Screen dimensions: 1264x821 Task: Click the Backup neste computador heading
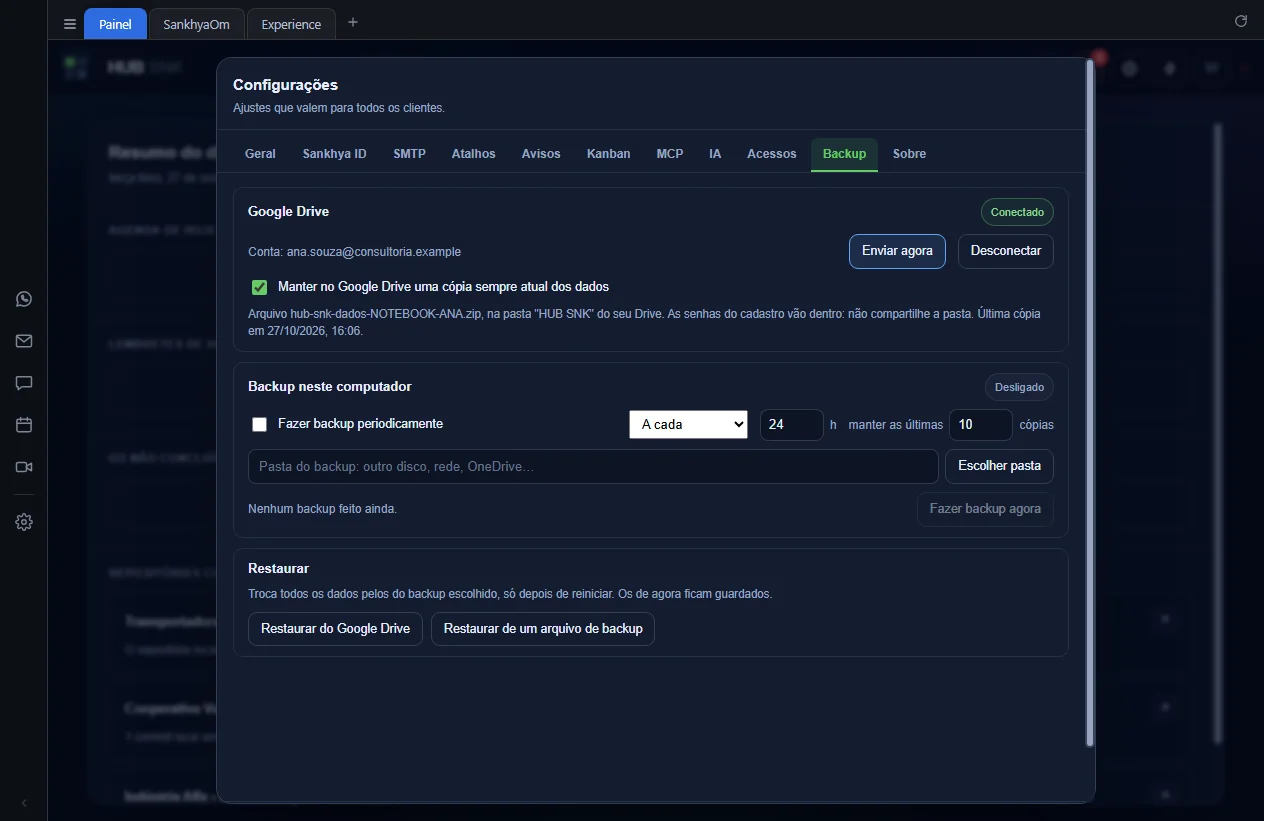point(330,387)
